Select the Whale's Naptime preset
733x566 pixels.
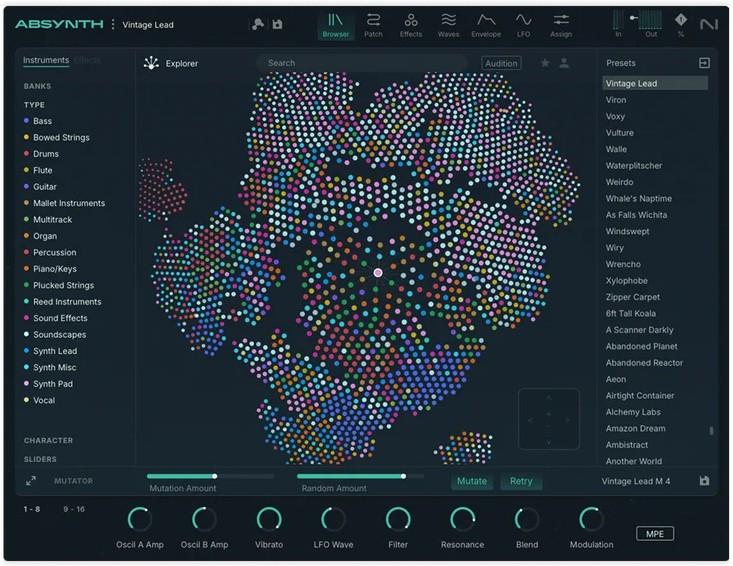(x=639, y=199)
